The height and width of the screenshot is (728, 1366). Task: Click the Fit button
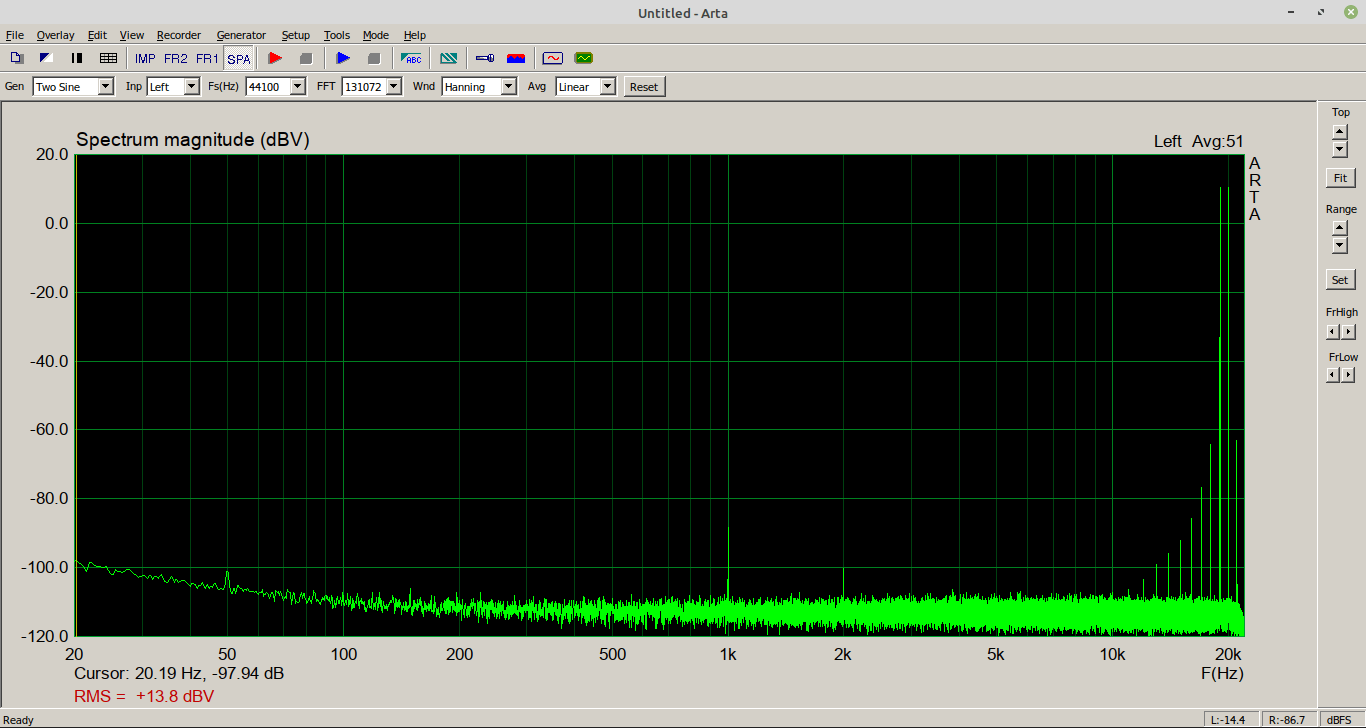click(x=1340, y=178)
